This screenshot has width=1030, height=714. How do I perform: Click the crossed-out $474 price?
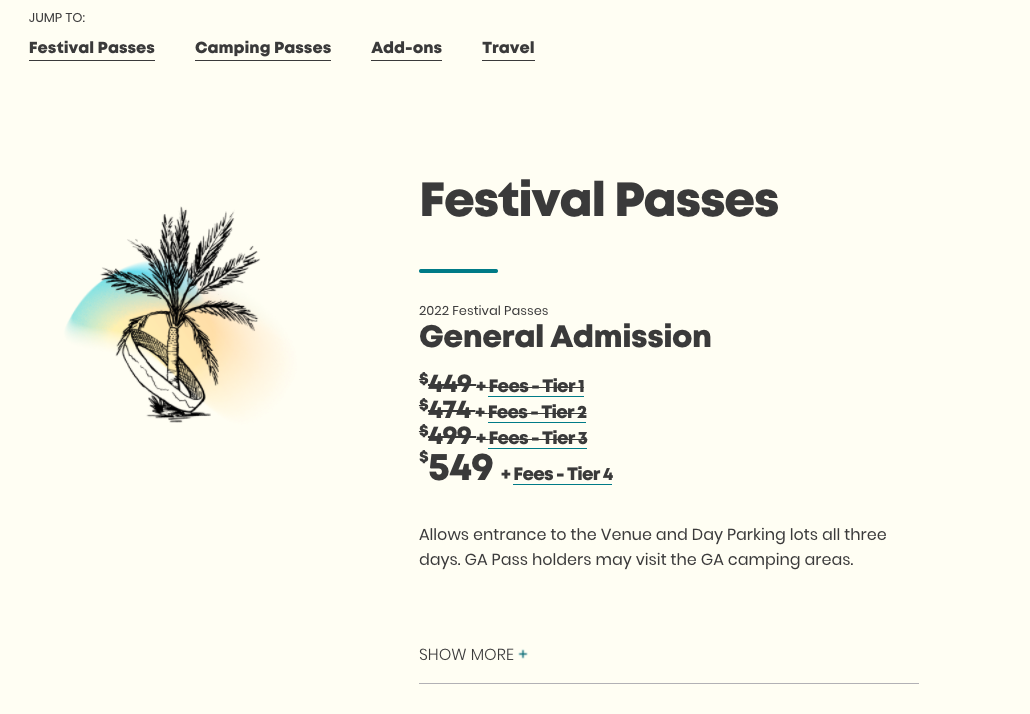[449, 411]
